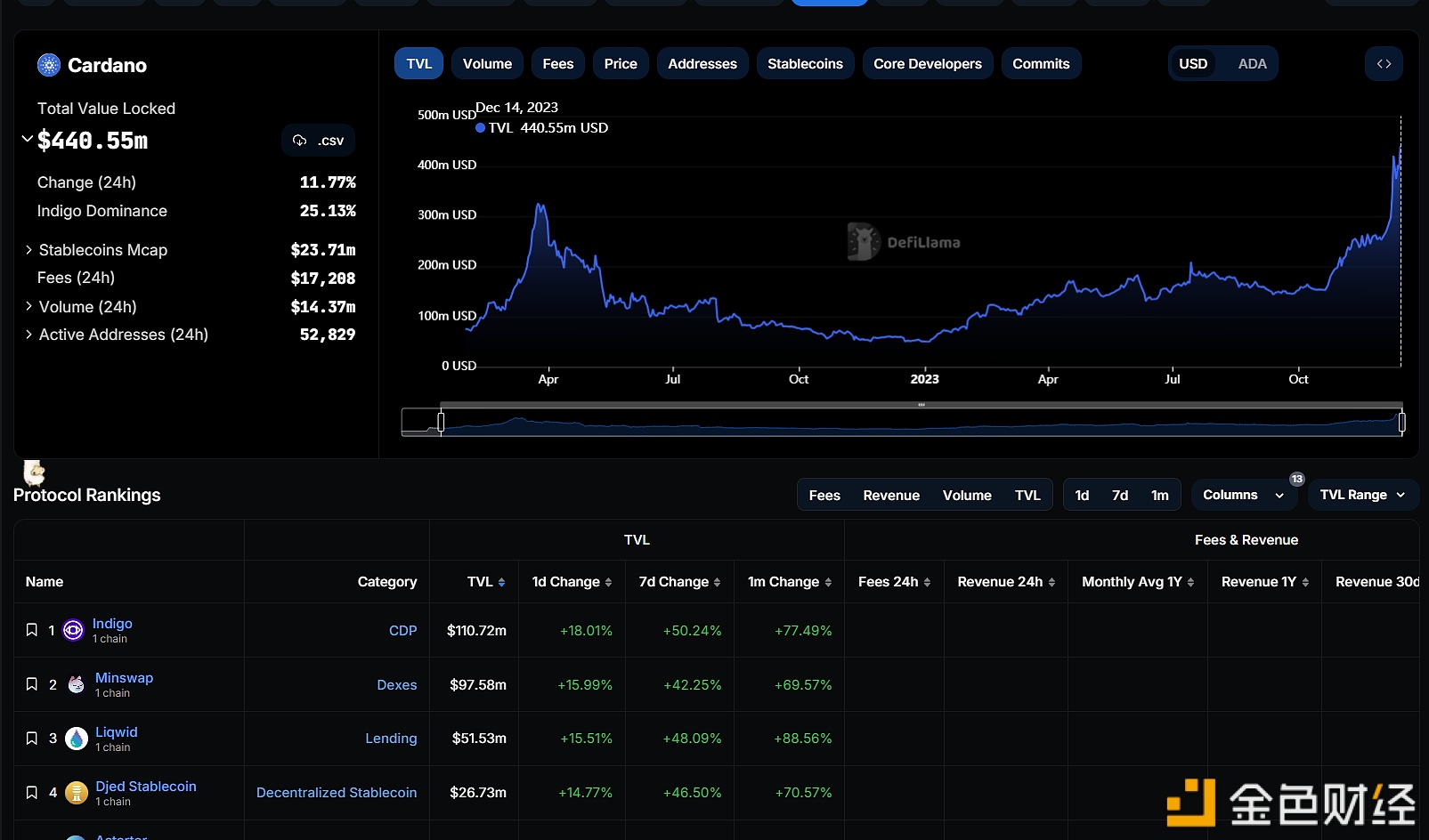The width and height of the screenshot is (1429, 840).
Task: Open the Dexes category link
Action: 397,684
